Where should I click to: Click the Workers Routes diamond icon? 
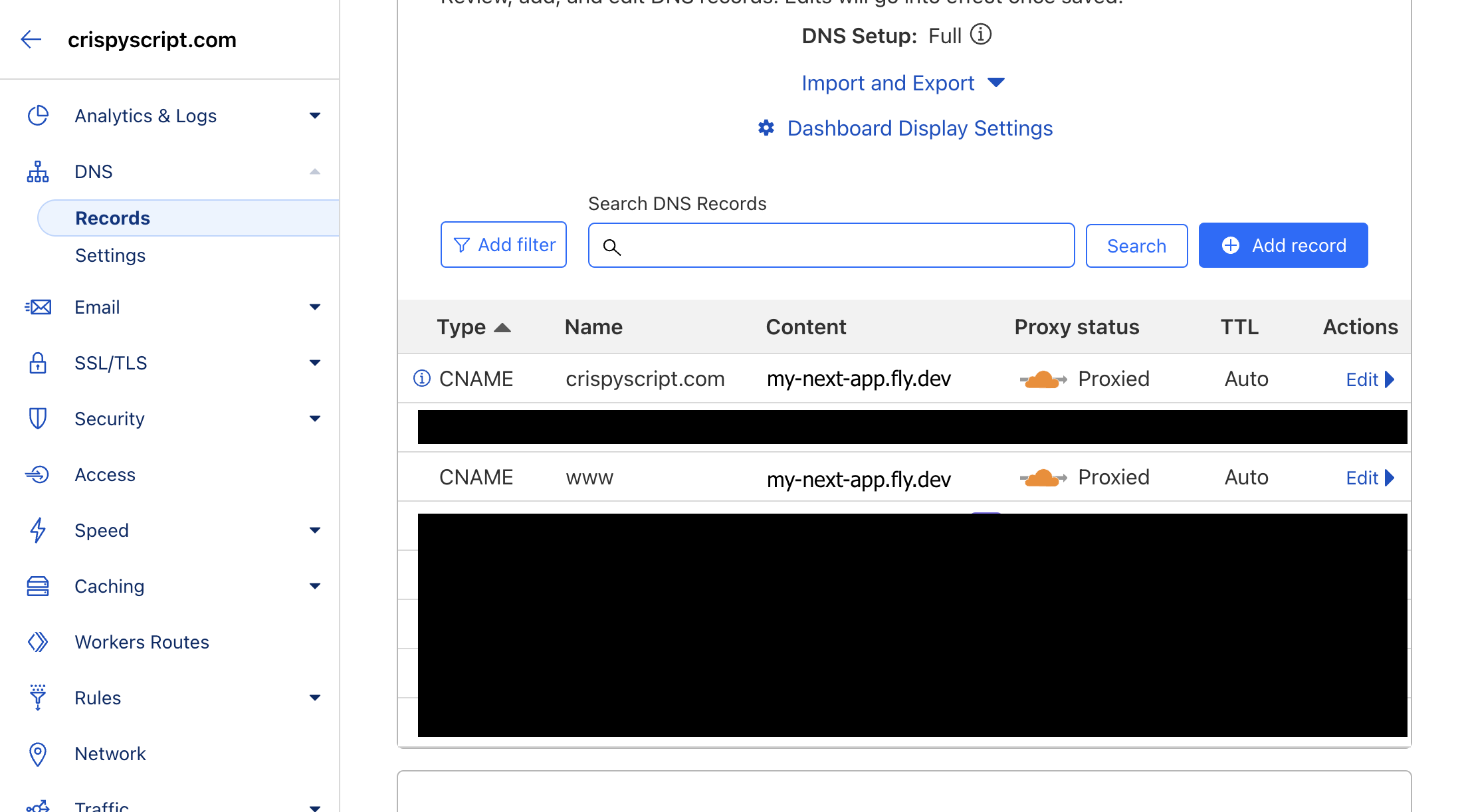coord(37,642)
